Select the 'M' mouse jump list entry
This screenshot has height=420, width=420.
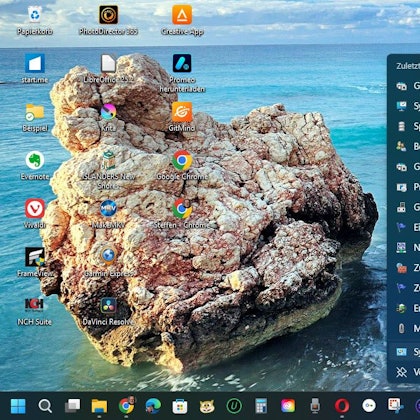[405, 329]
